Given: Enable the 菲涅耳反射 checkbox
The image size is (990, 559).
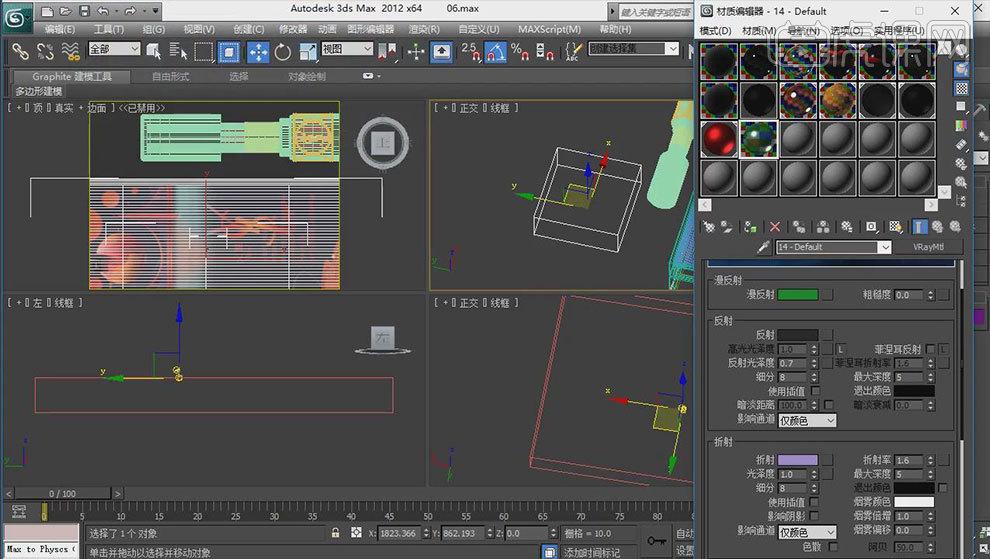Looking at the screenshot, I should pos(930,349).
